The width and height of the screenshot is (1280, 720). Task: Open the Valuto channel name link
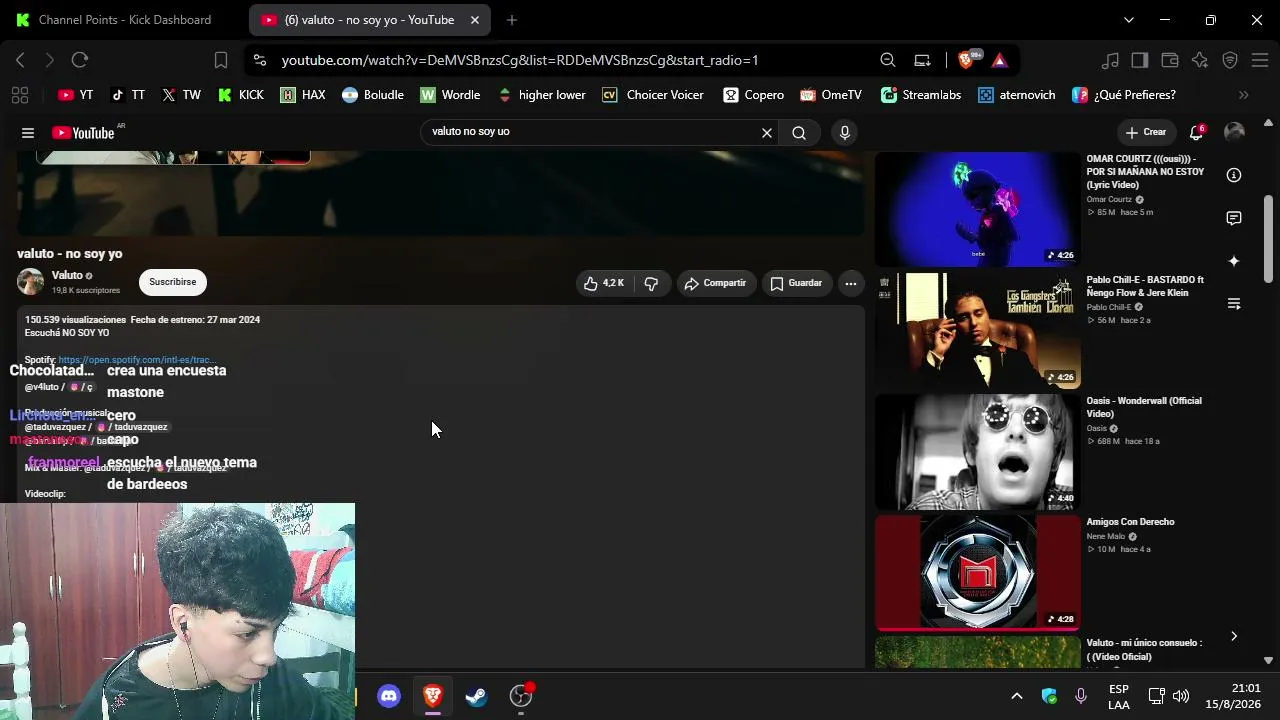67,275
